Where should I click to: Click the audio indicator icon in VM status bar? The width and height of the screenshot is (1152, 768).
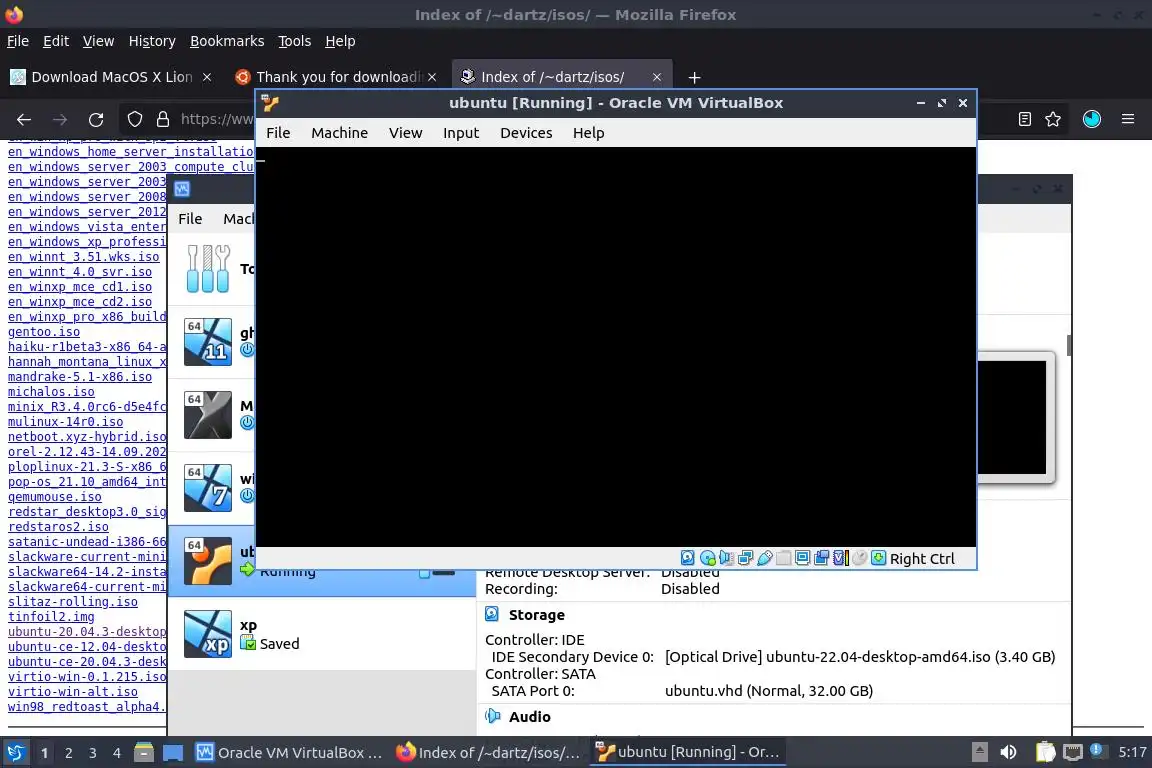tap(727, 559)
